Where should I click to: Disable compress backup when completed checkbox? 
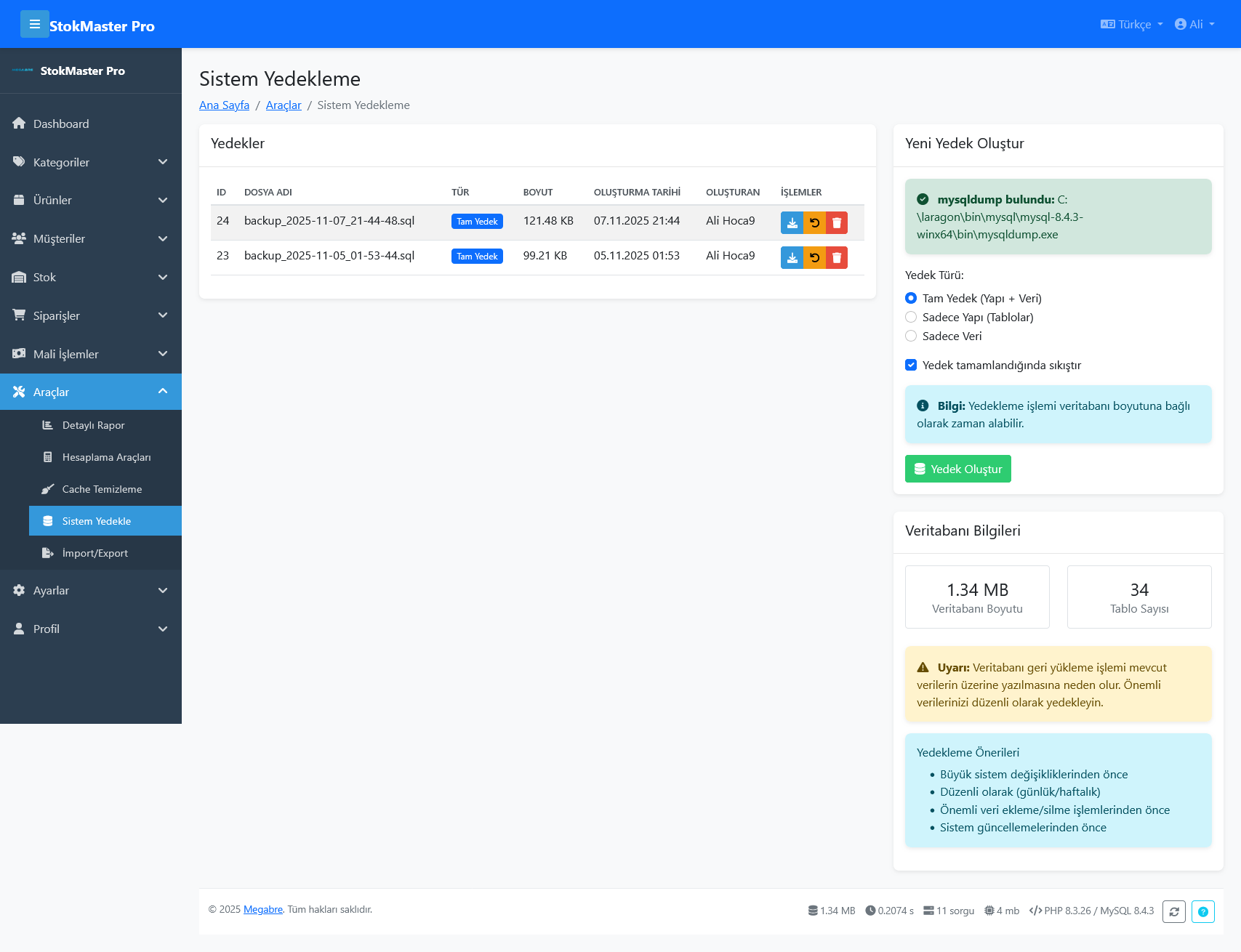[911, 365]
